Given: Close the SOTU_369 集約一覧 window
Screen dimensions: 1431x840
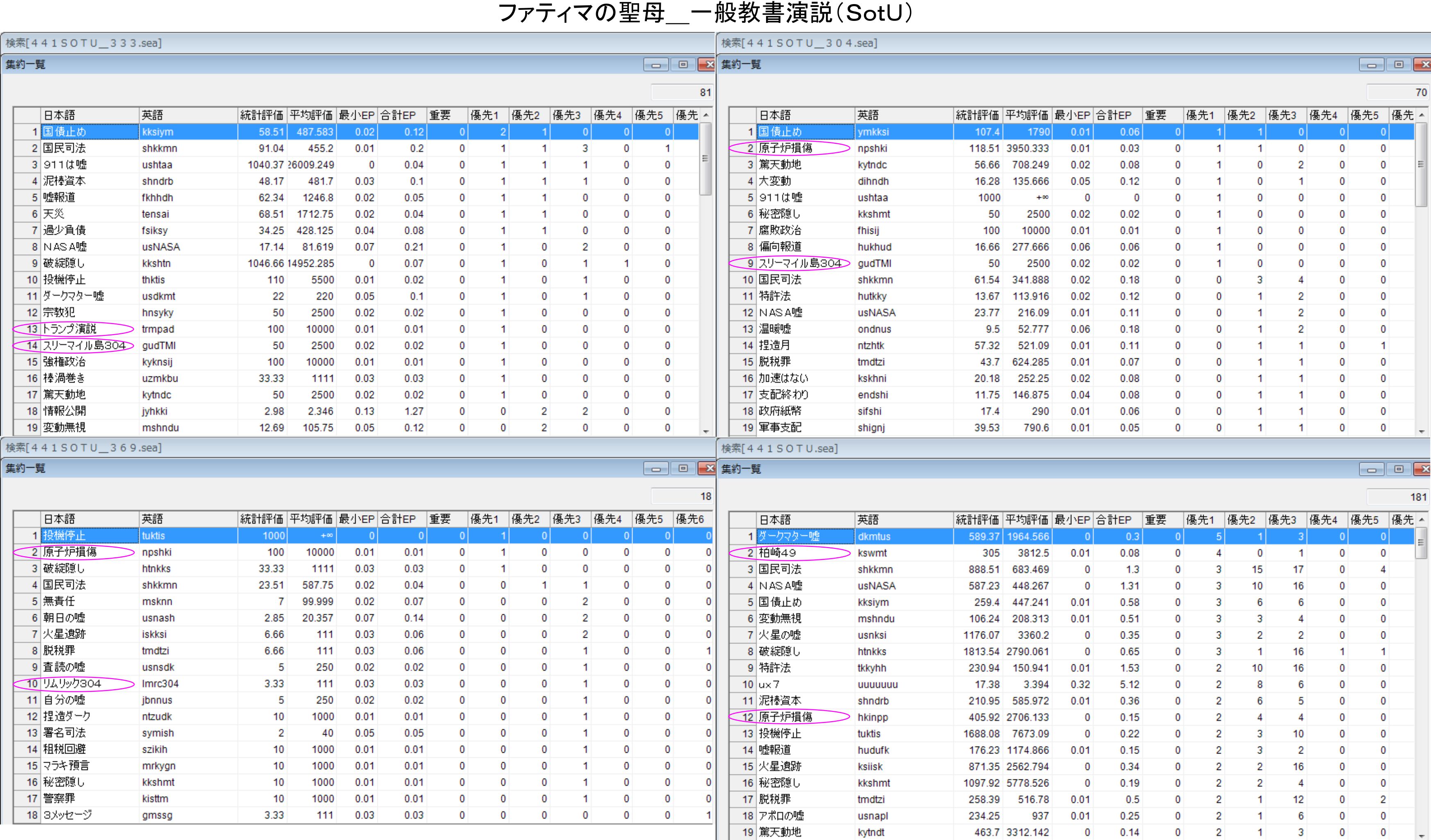Looking at the screenshot, I should pyautogui.click(x=708, y=468).
